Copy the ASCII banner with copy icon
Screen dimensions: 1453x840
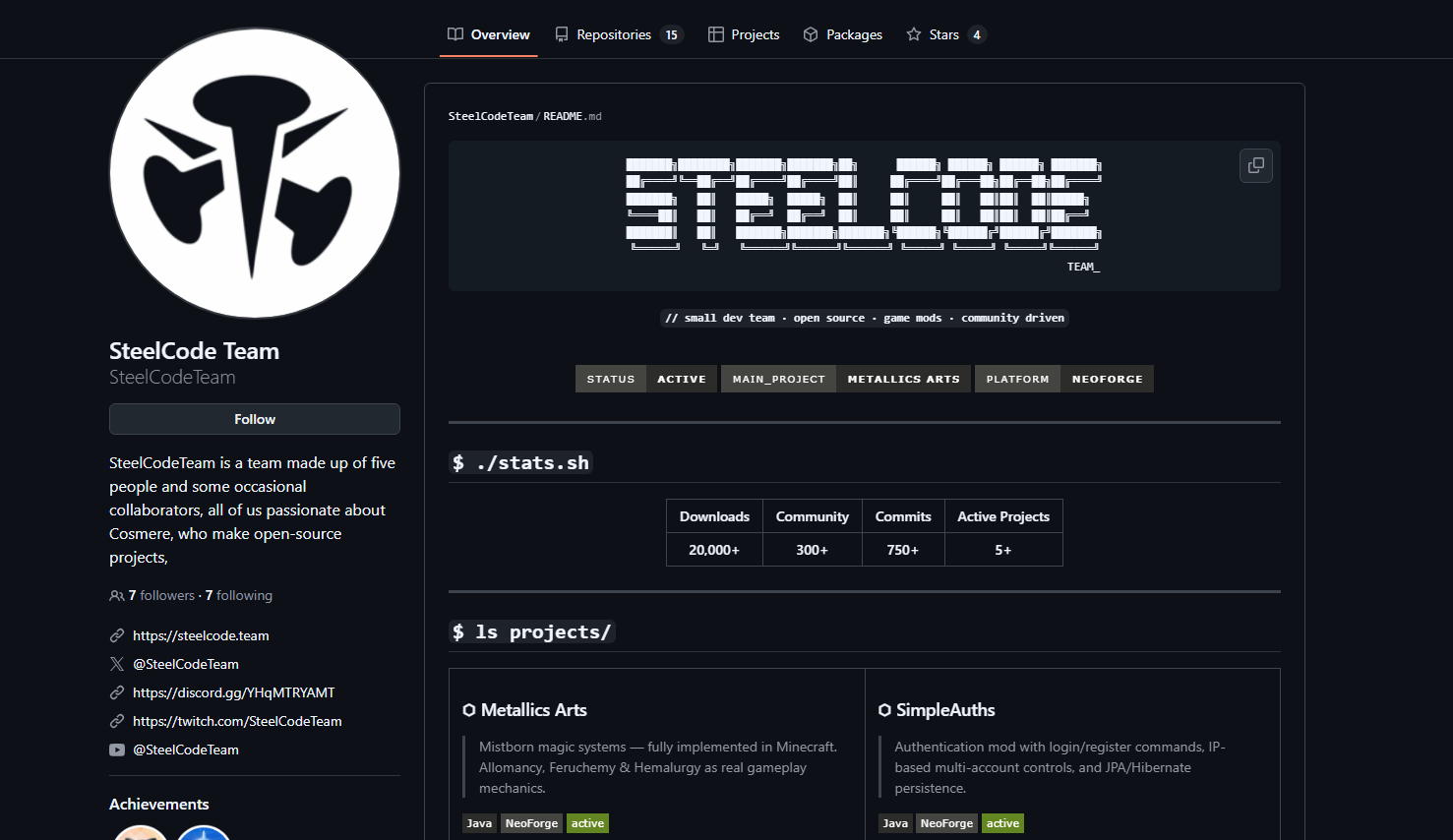point(1256,165)
